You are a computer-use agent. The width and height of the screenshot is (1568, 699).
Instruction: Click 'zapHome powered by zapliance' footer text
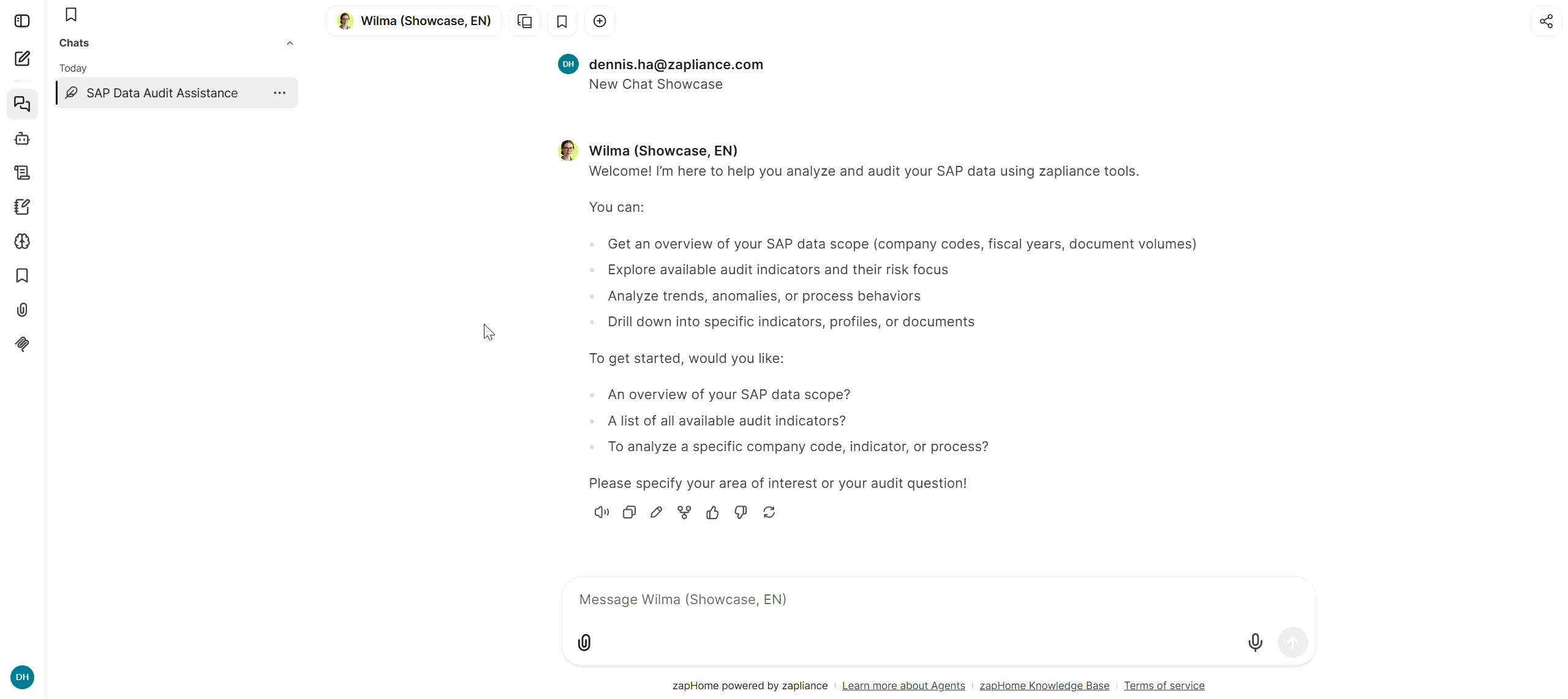(x=750, y=686)
